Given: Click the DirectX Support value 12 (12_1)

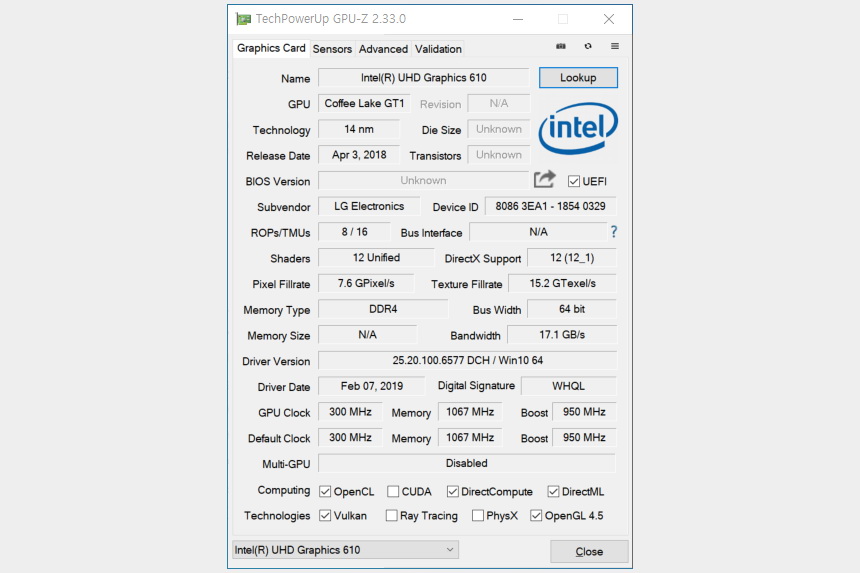Looking at the screenshot, I should pyautogui.click(x=572, y=258).
